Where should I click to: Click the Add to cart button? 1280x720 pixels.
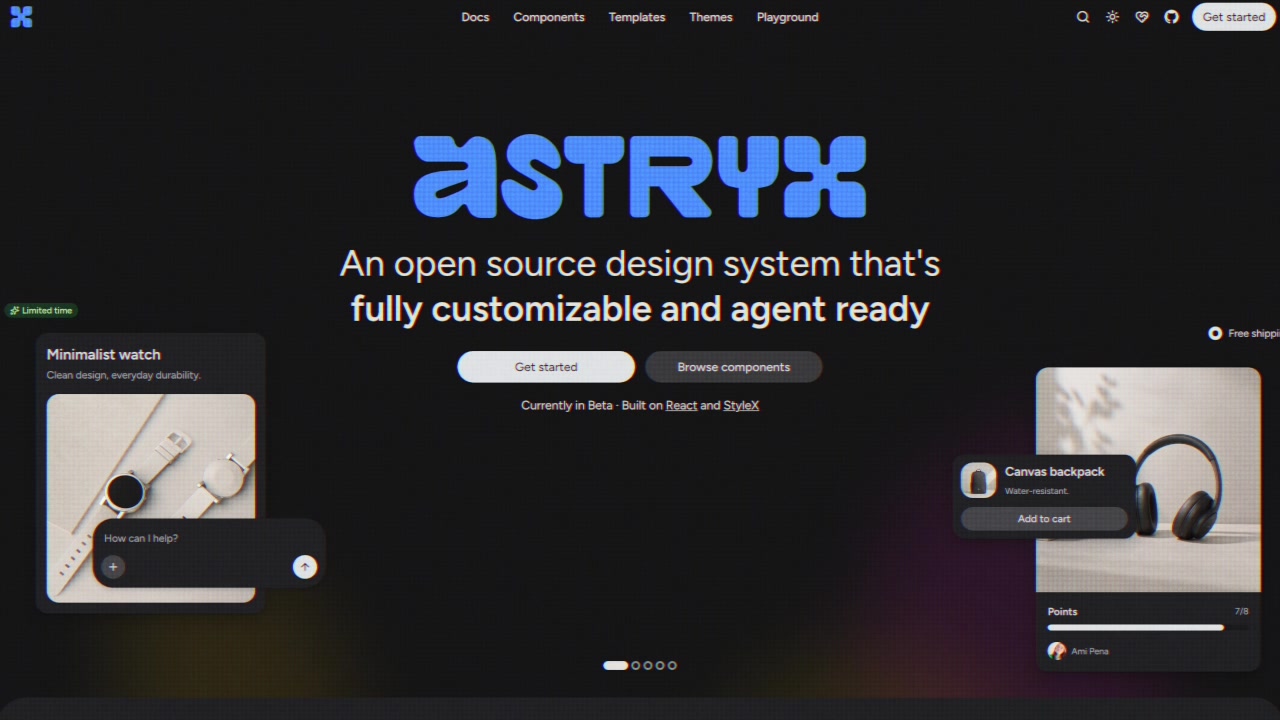(1044, 519)
